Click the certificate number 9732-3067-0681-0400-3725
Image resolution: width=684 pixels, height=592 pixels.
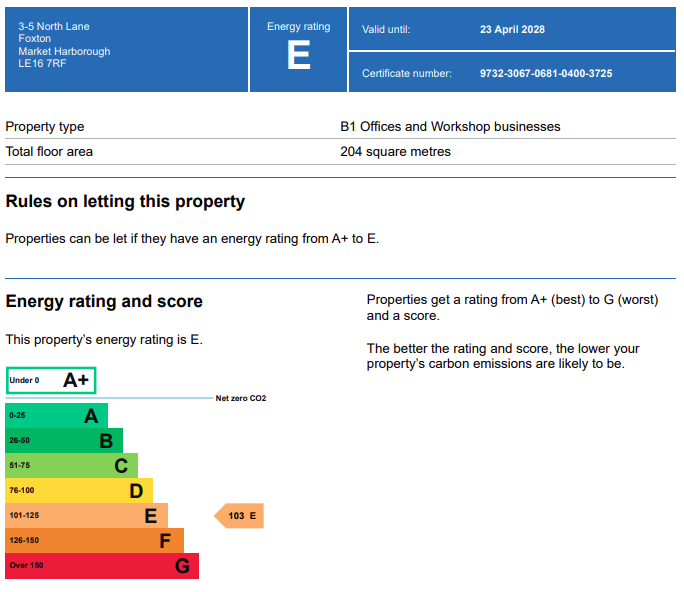click(x=546, y=73)
